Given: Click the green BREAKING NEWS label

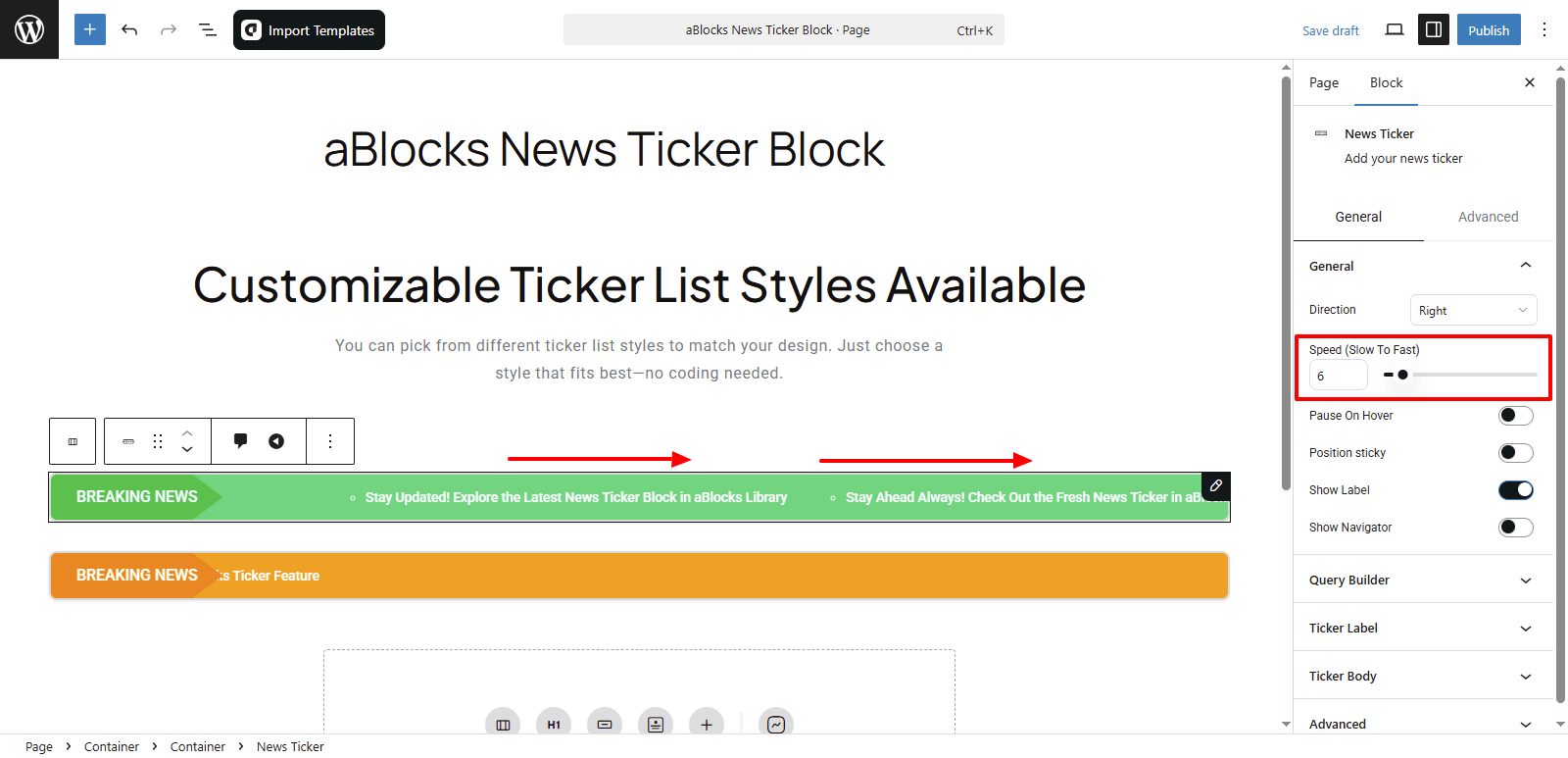Looking at the screenshot, I should pyautogui.click(x=137, y=496).
